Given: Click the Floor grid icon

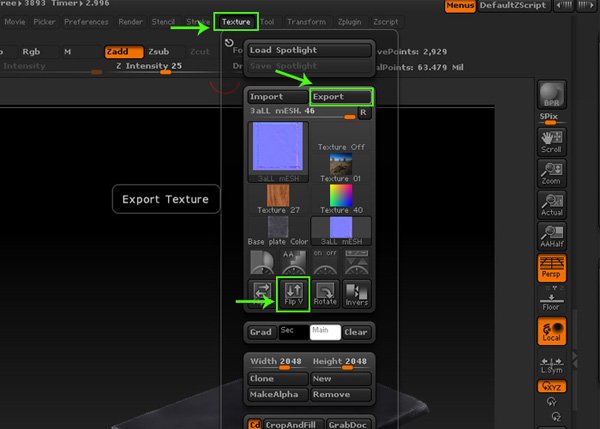Looking at the screenshot, I should pos(551,302).
